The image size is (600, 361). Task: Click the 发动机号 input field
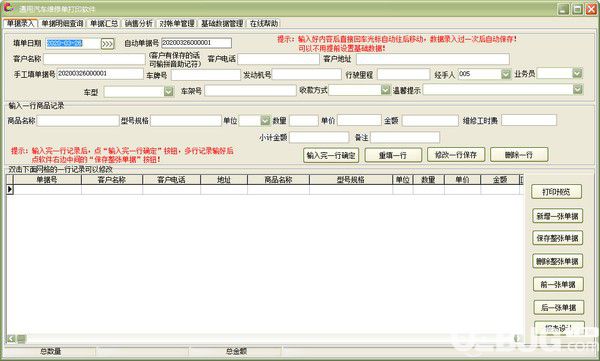[x=306, y=74]
